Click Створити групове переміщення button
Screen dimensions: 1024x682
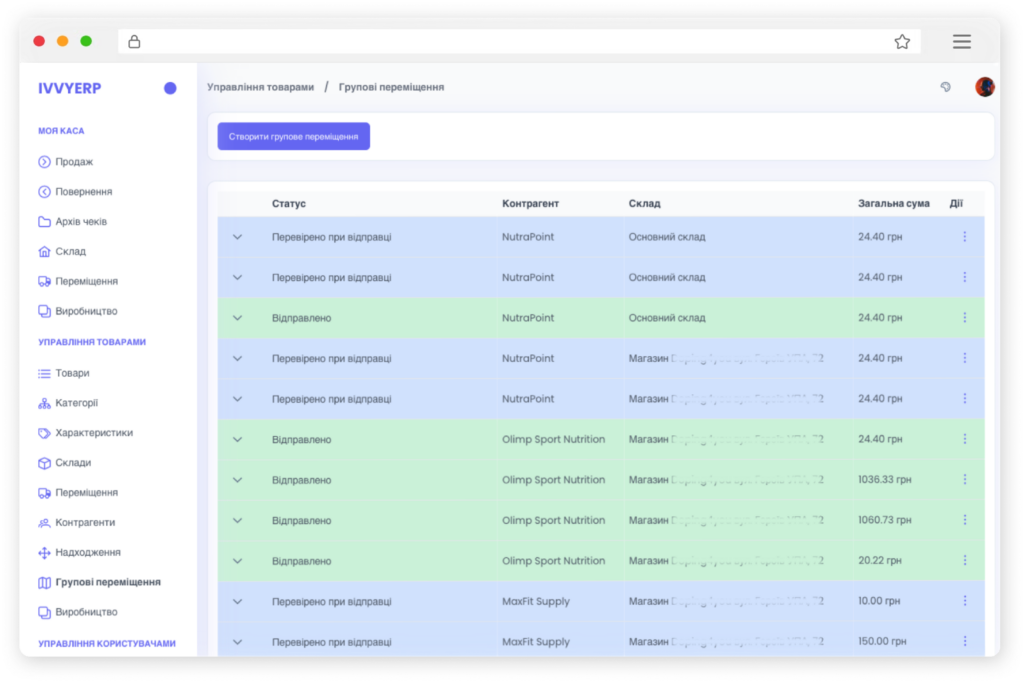[x=294, y=136]
